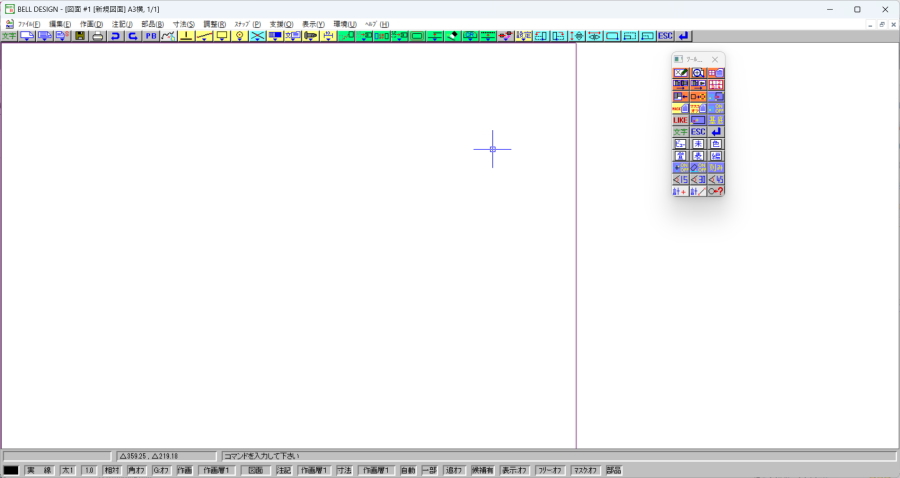
Task: Click the redo arrow icon
Action: (132, 36)
